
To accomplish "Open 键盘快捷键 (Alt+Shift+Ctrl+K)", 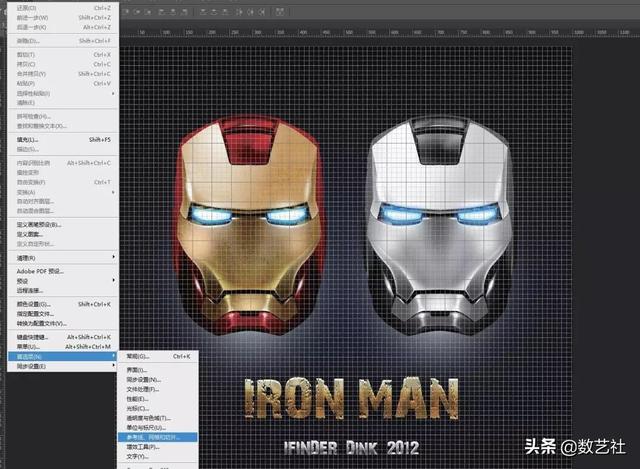I will coord(63,337).
